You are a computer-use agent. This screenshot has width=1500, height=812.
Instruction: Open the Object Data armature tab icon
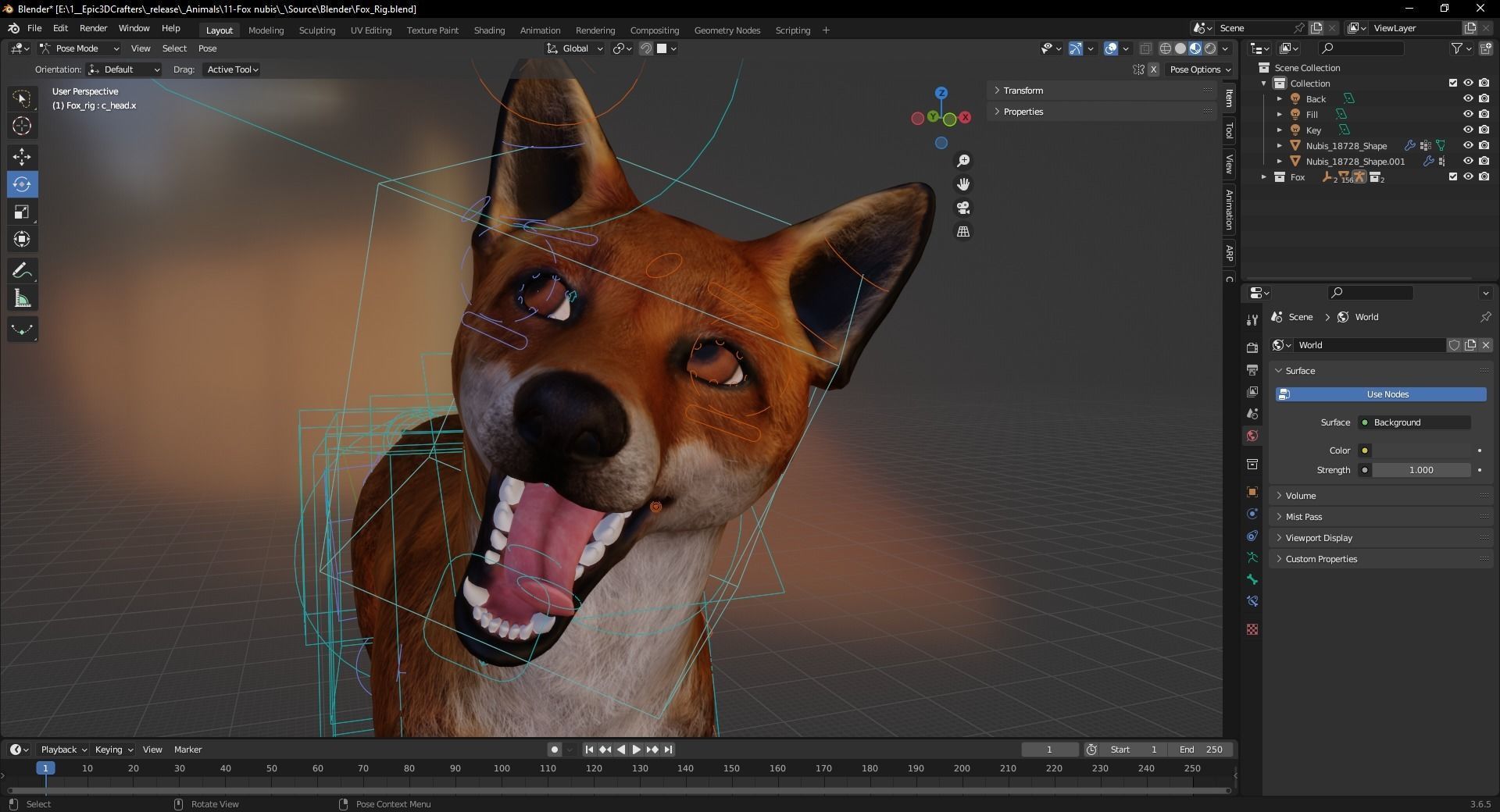1252,557
